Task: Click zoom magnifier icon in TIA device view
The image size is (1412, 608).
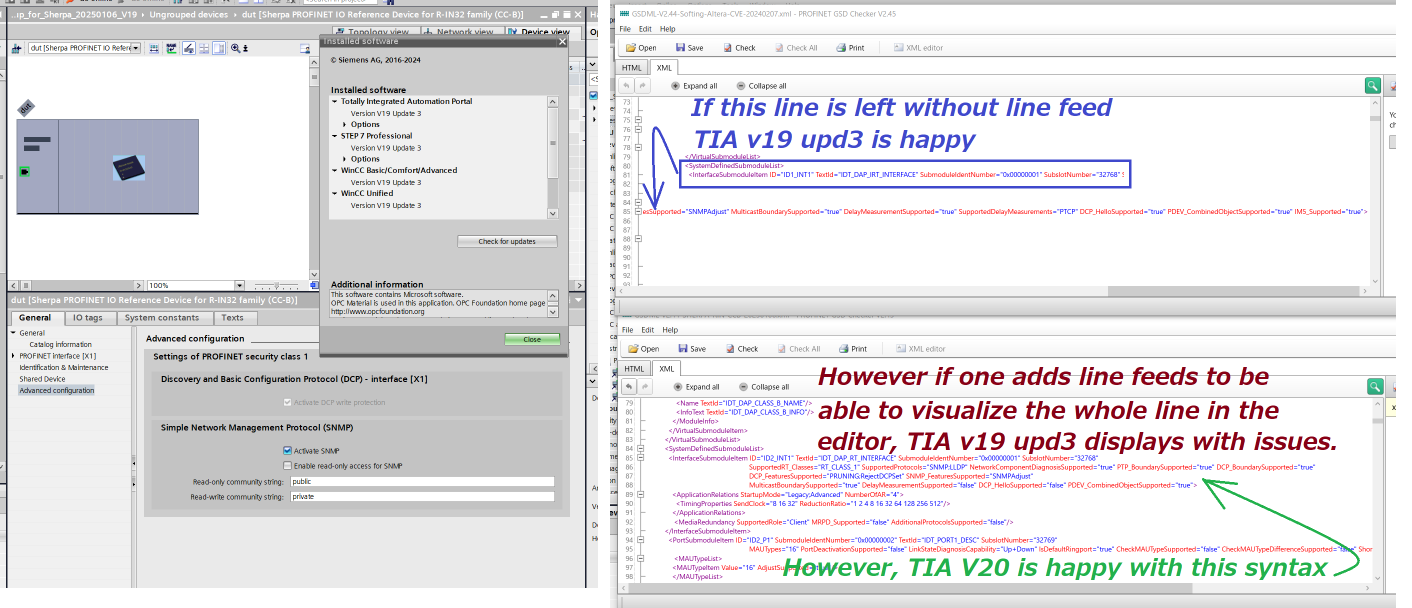Action: point(236,48)
